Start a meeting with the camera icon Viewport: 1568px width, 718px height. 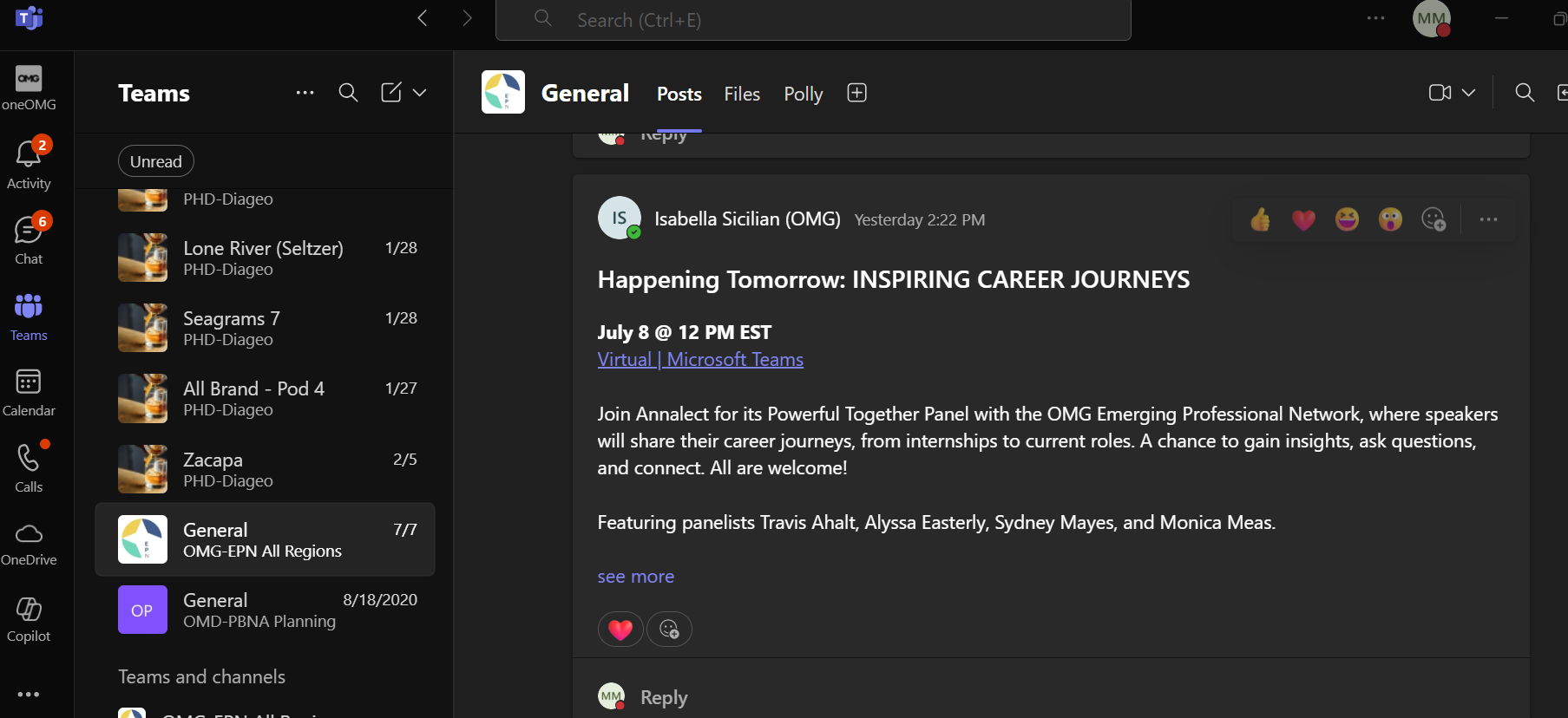[x=1440, y=93]
